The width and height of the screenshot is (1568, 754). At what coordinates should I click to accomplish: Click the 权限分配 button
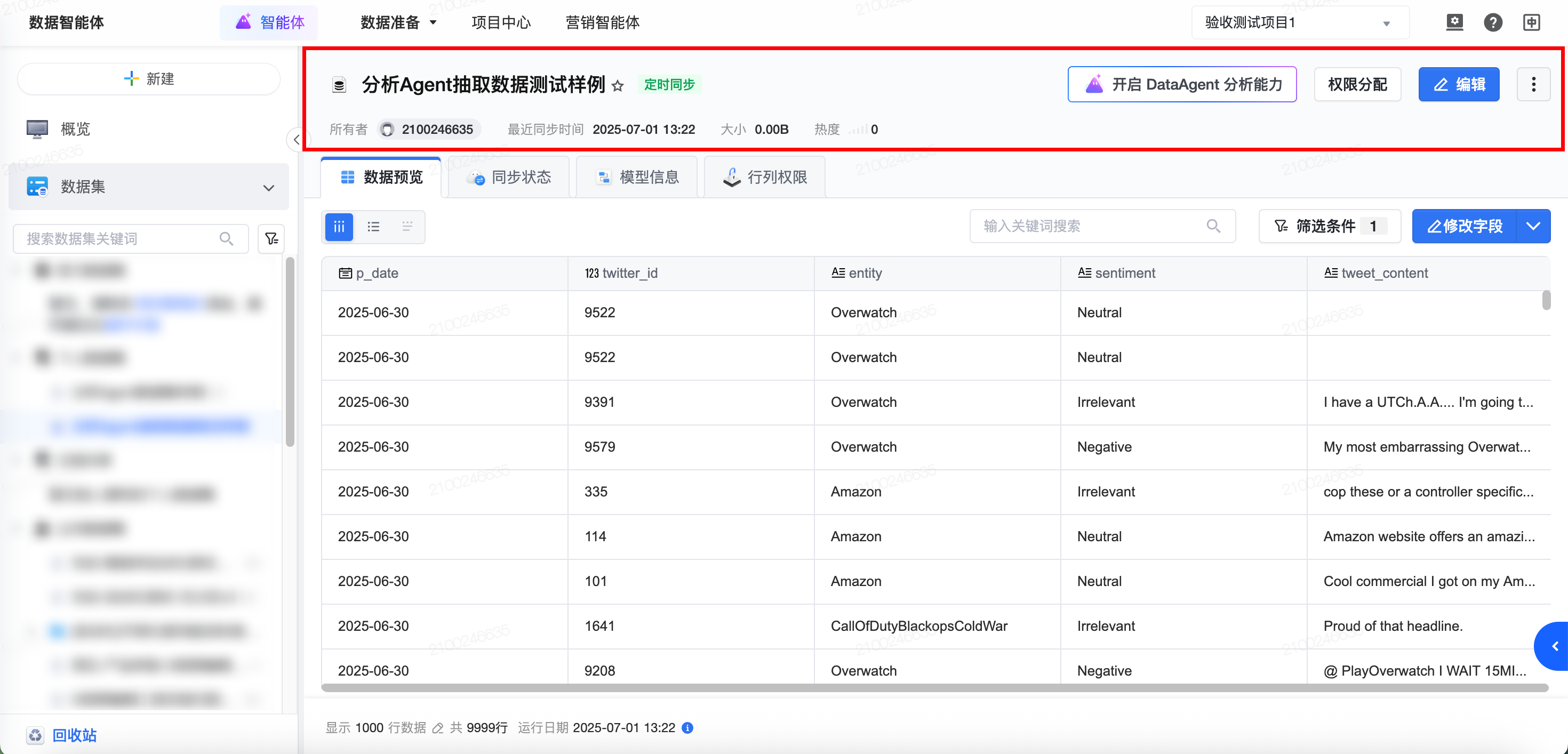1357,85
